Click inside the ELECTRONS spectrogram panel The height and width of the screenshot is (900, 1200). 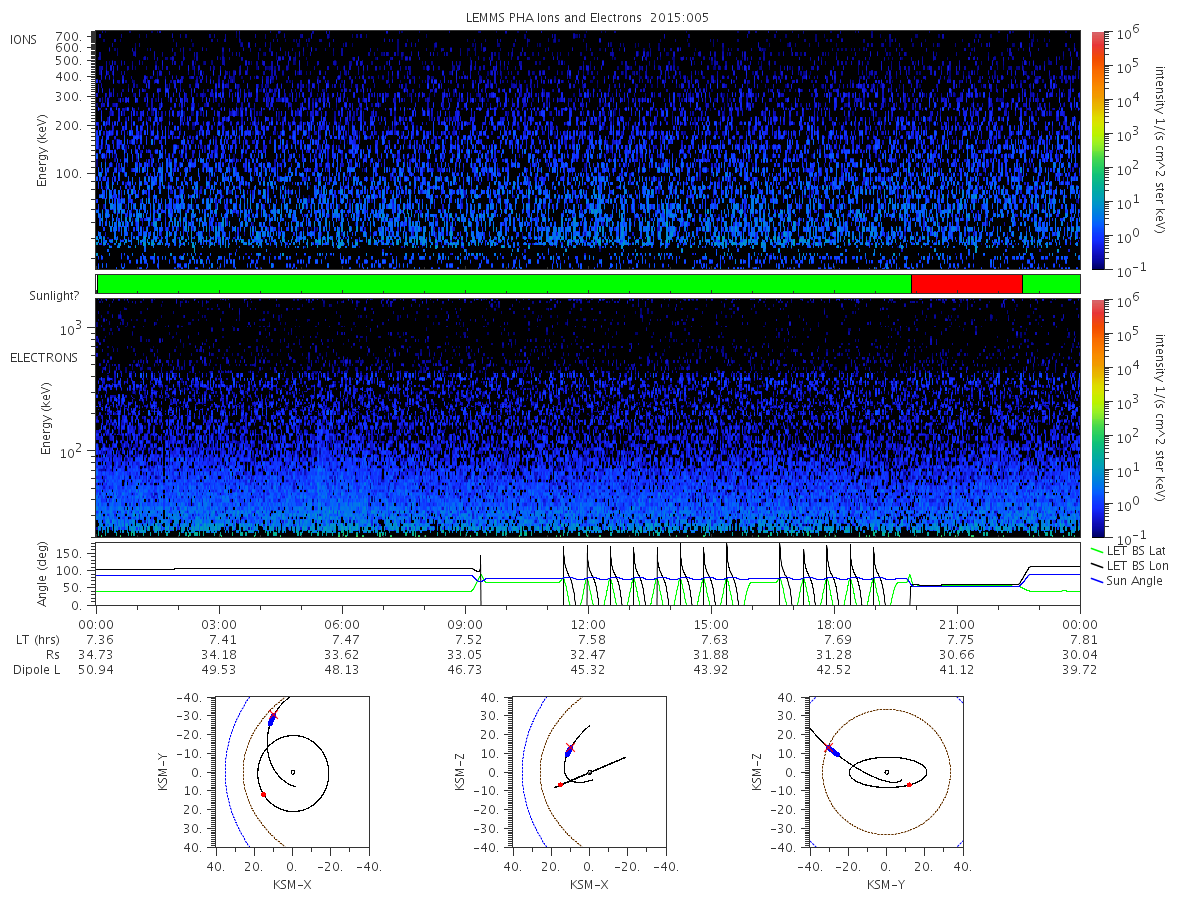[588, 418]
